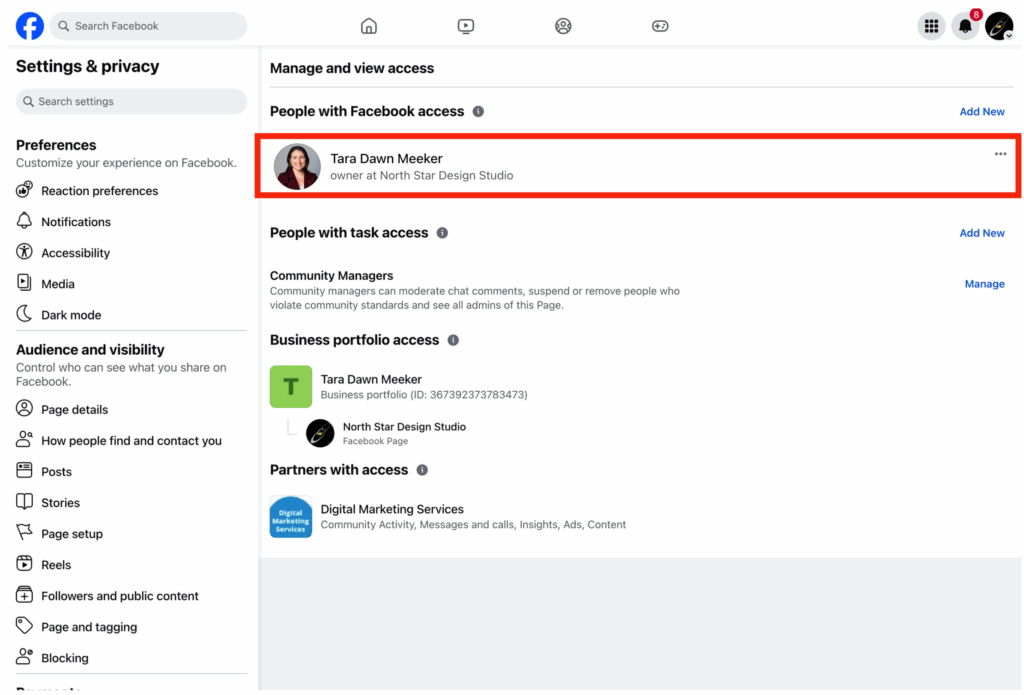
Task: Show info about Business portfolio access
Action: click(x=453, y=340)
